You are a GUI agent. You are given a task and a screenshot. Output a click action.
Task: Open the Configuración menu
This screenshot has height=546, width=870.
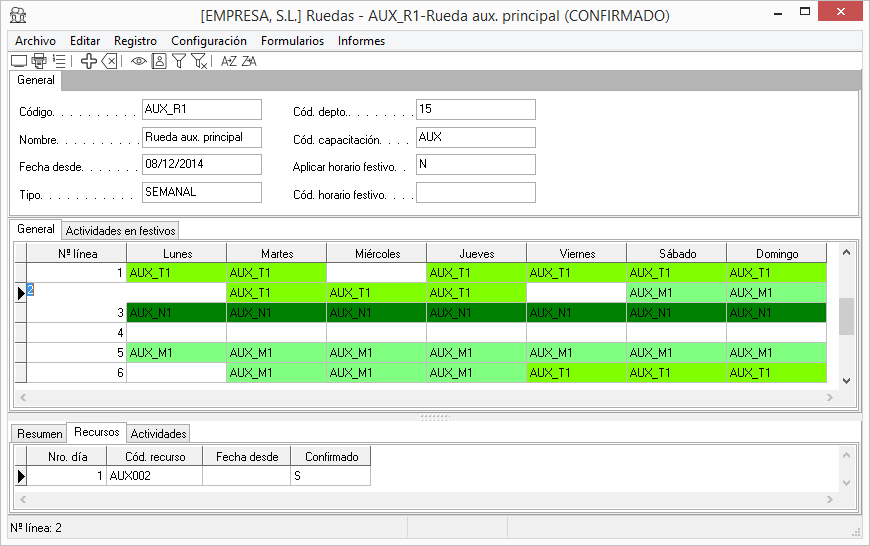point(209,41)
